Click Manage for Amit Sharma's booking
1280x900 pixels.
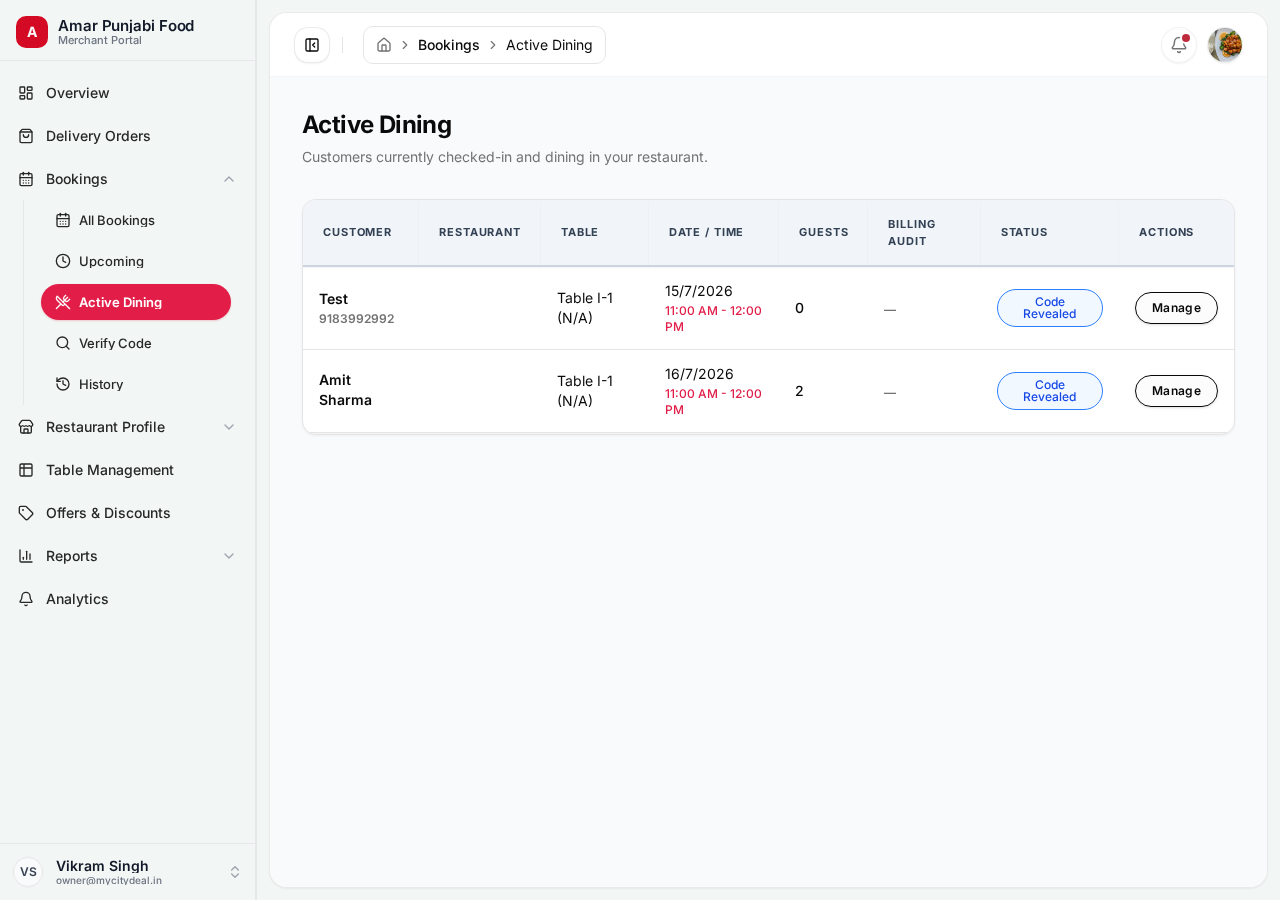click(1176, 391)
